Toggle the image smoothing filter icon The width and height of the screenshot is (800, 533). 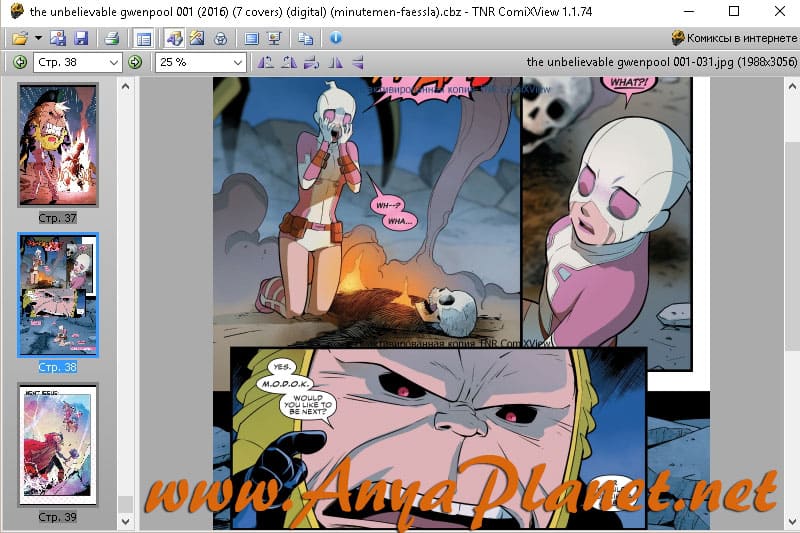point(174,38)
